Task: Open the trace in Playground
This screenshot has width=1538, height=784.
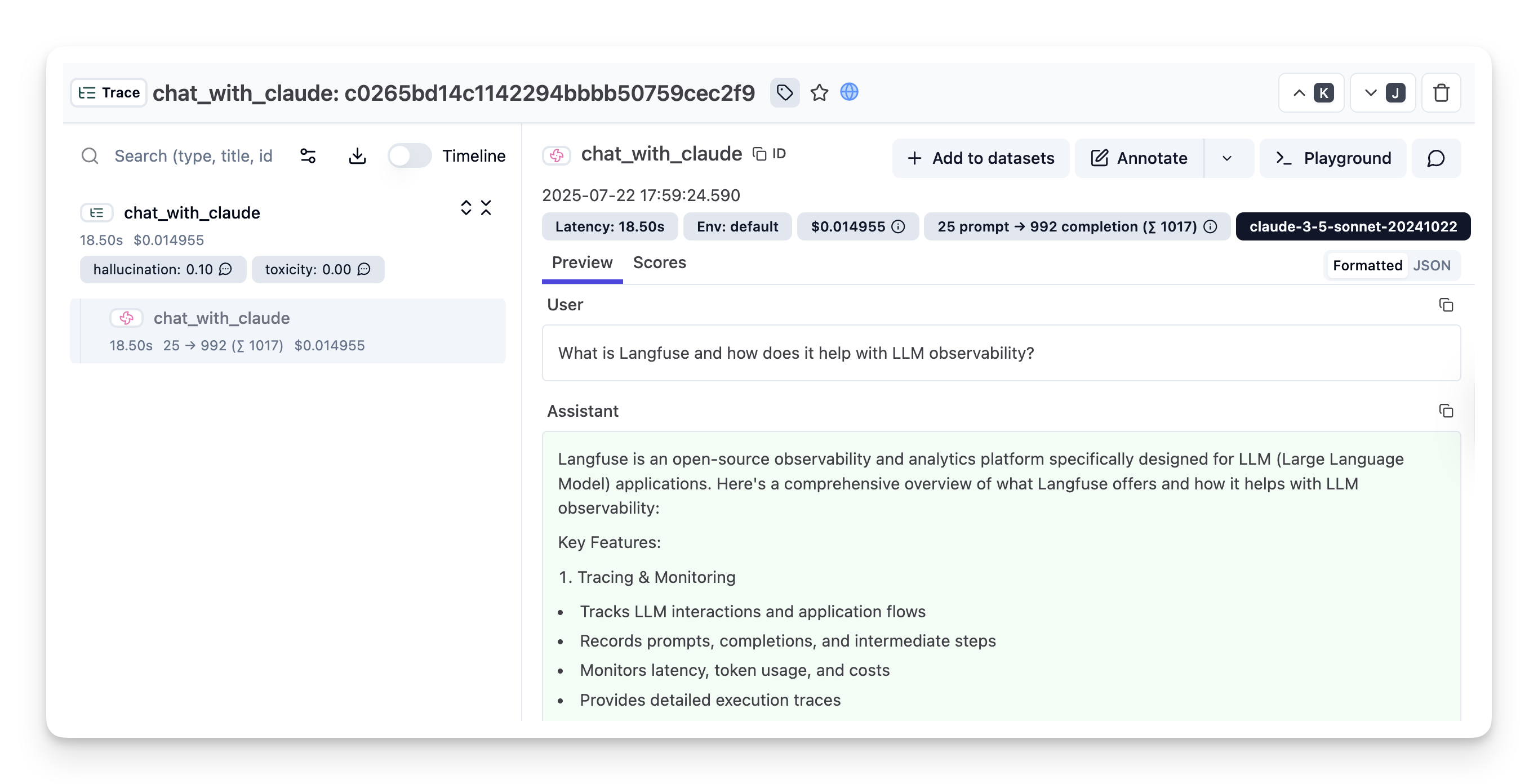Action: tap(1333, 158)
